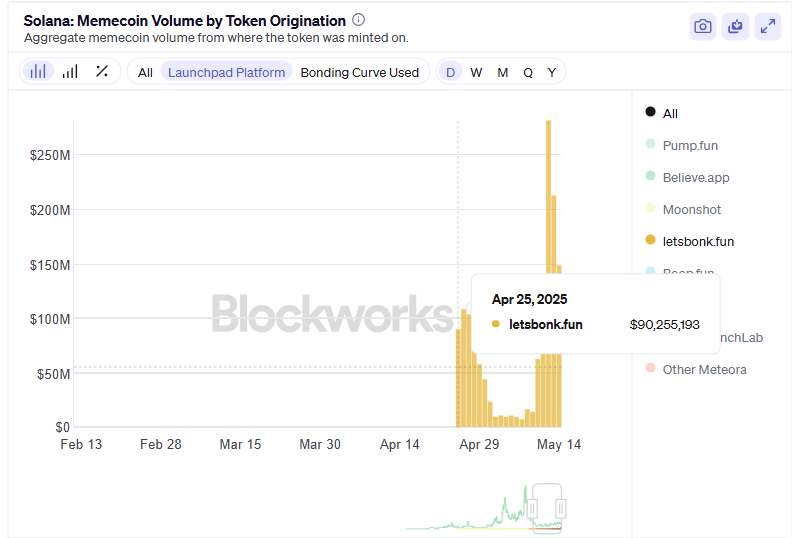Open the info icon beside chart title
The height and width of the screenshot is (538, 792).
click(359, 20)
